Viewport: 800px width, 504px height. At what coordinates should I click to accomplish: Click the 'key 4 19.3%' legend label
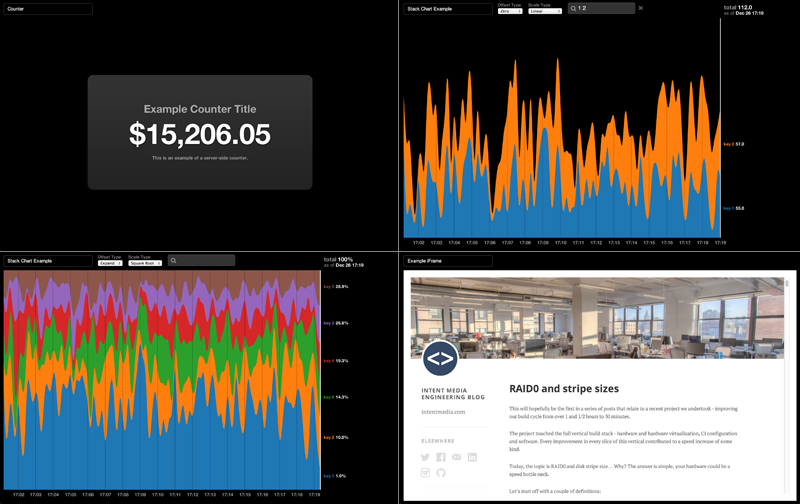pos(336,361)
